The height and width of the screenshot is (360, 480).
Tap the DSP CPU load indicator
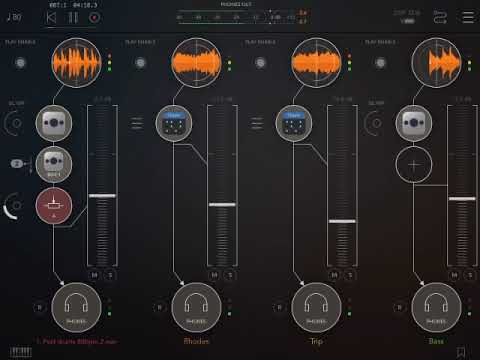coord(407,17)
